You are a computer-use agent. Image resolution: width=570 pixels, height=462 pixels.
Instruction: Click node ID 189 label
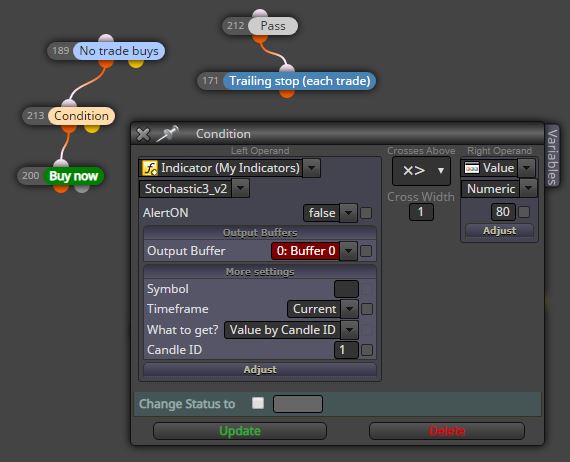(61, 51)
